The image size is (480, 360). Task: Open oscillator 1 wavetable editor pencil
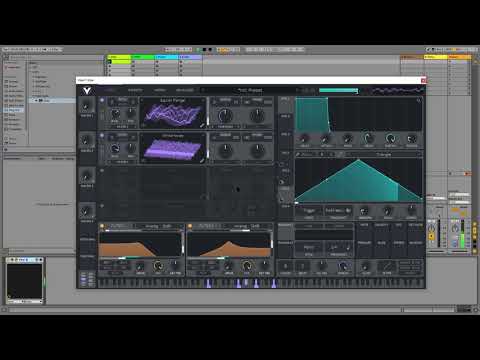(202, 125)
